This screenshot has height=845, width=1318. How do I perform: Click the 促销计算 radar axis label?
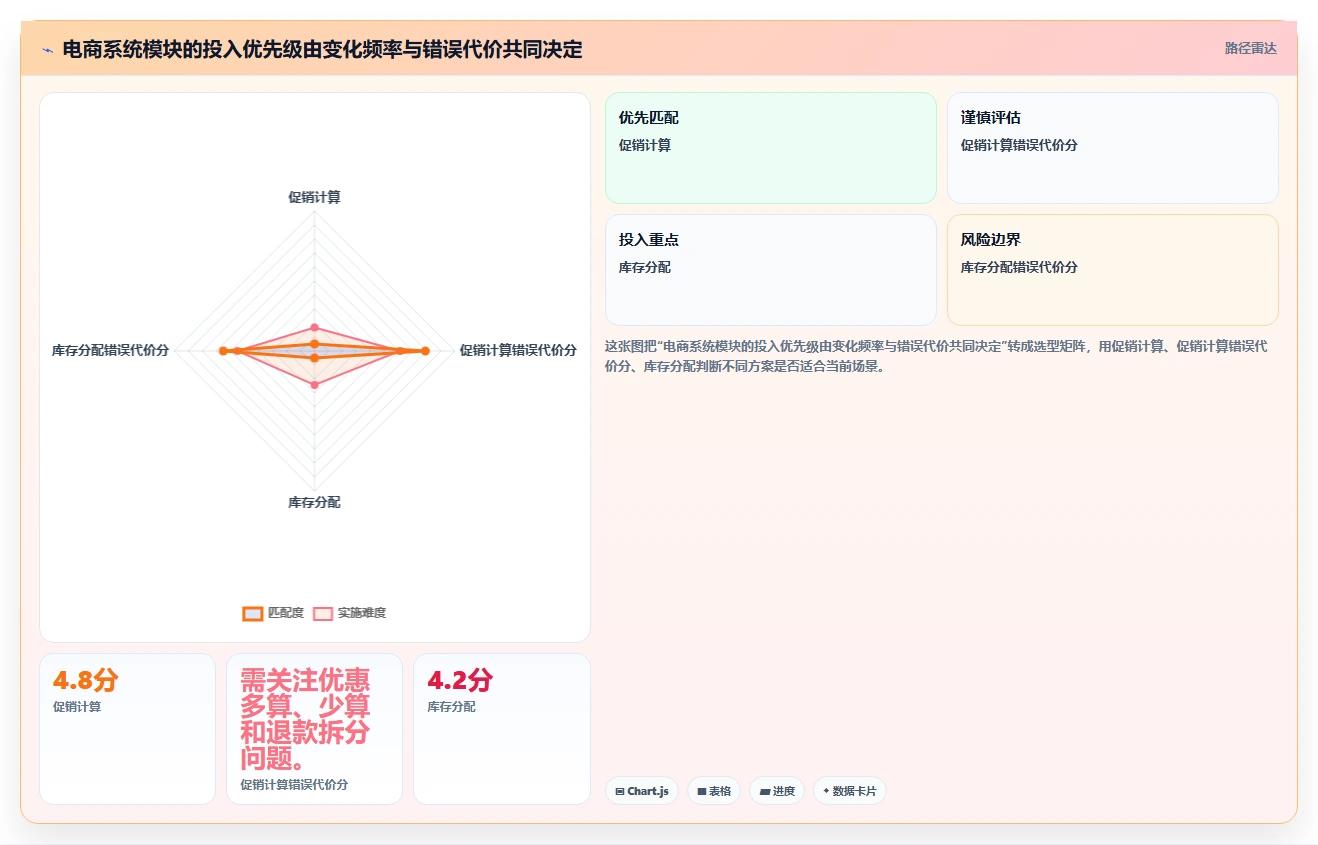(x=314, y=197)
